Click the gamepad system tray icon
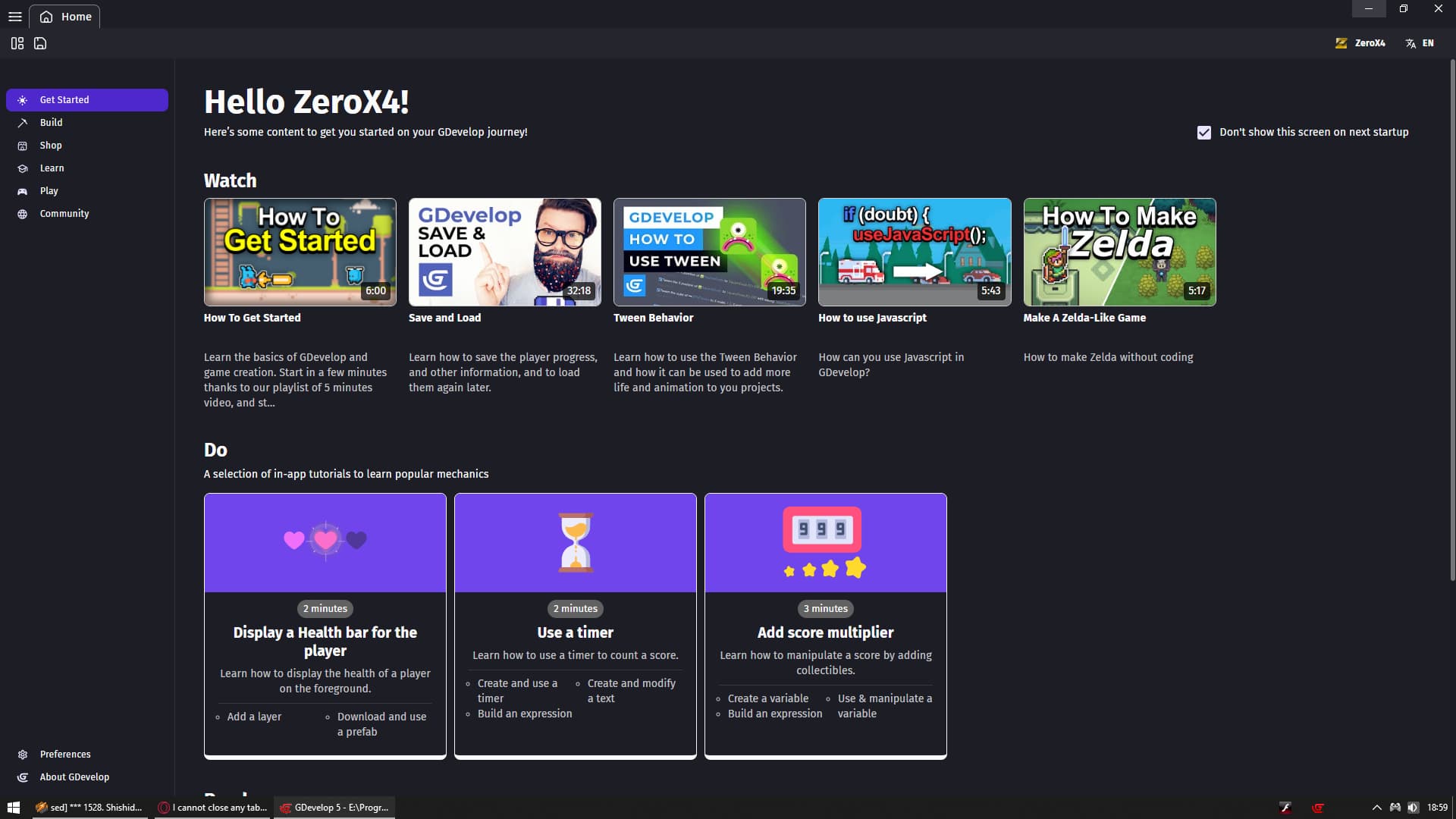 click(1395, 808)
